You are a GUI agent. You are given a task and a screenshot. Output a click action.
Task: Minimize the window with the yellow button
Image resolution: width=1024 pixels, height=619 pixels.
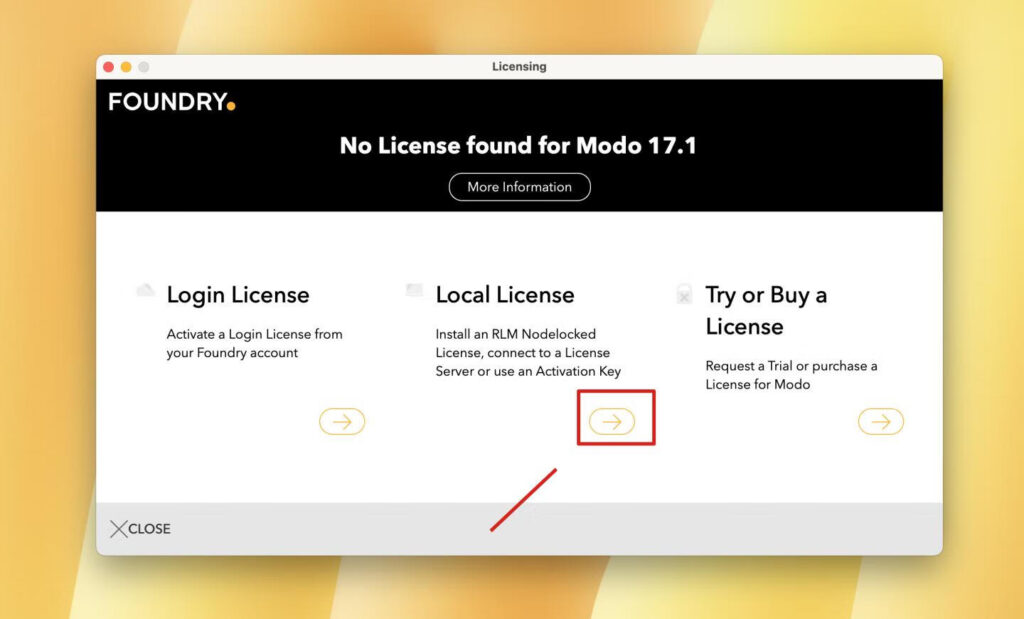point(126,67)
